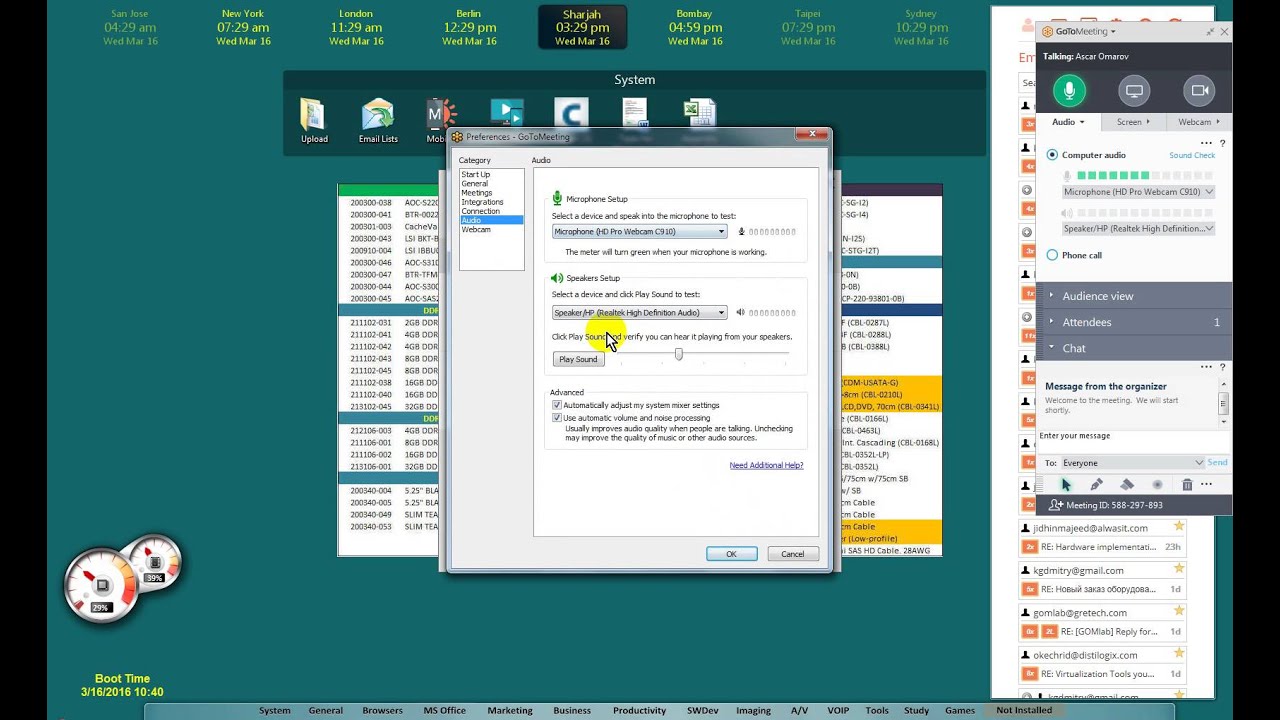
Task: Click star on gomlab@gretech.com email
Action: (1179, 612)
